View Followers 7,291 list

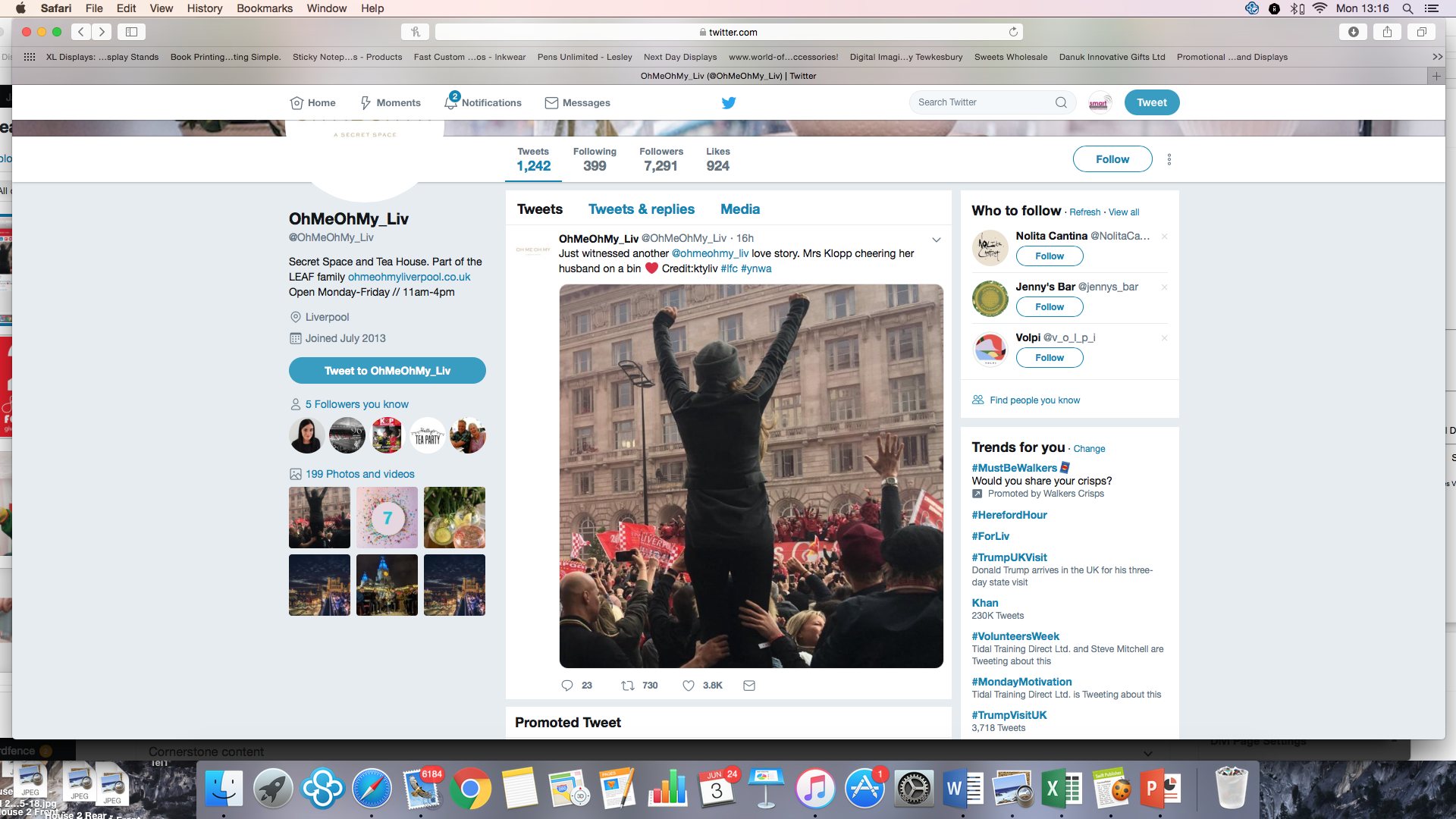click(x=661, y=160)
